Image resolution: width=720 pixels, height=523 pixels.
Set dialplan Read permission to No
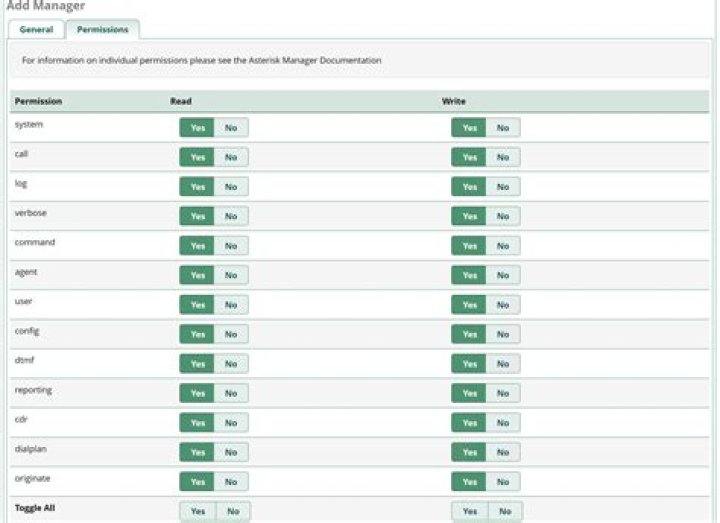coord(231,452)
